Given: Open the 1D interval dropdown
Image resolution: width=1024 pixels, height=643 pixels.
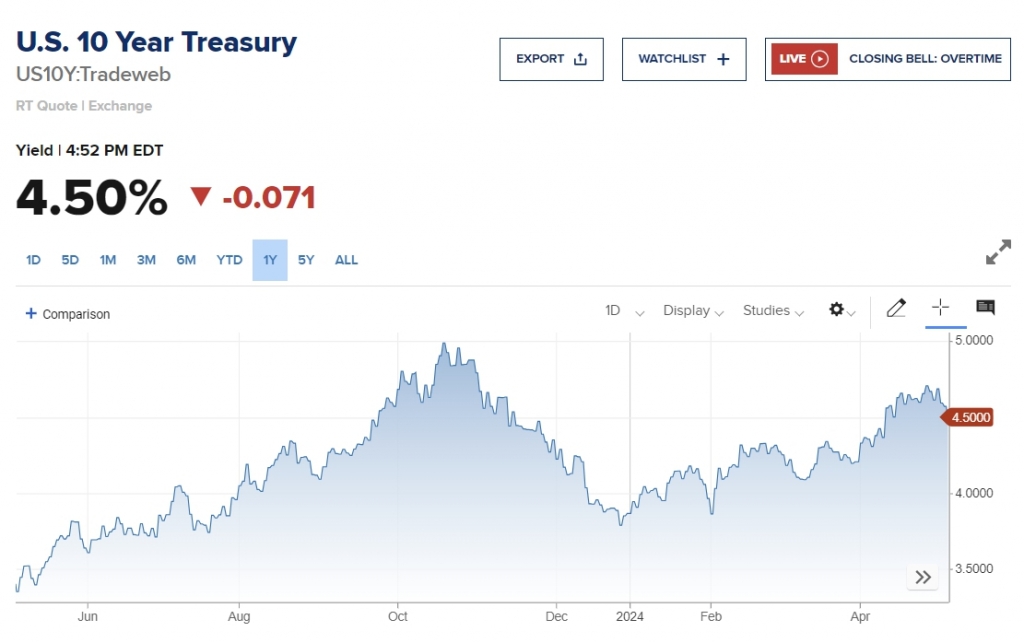Looking at the screenshot, I should point(624,311).
